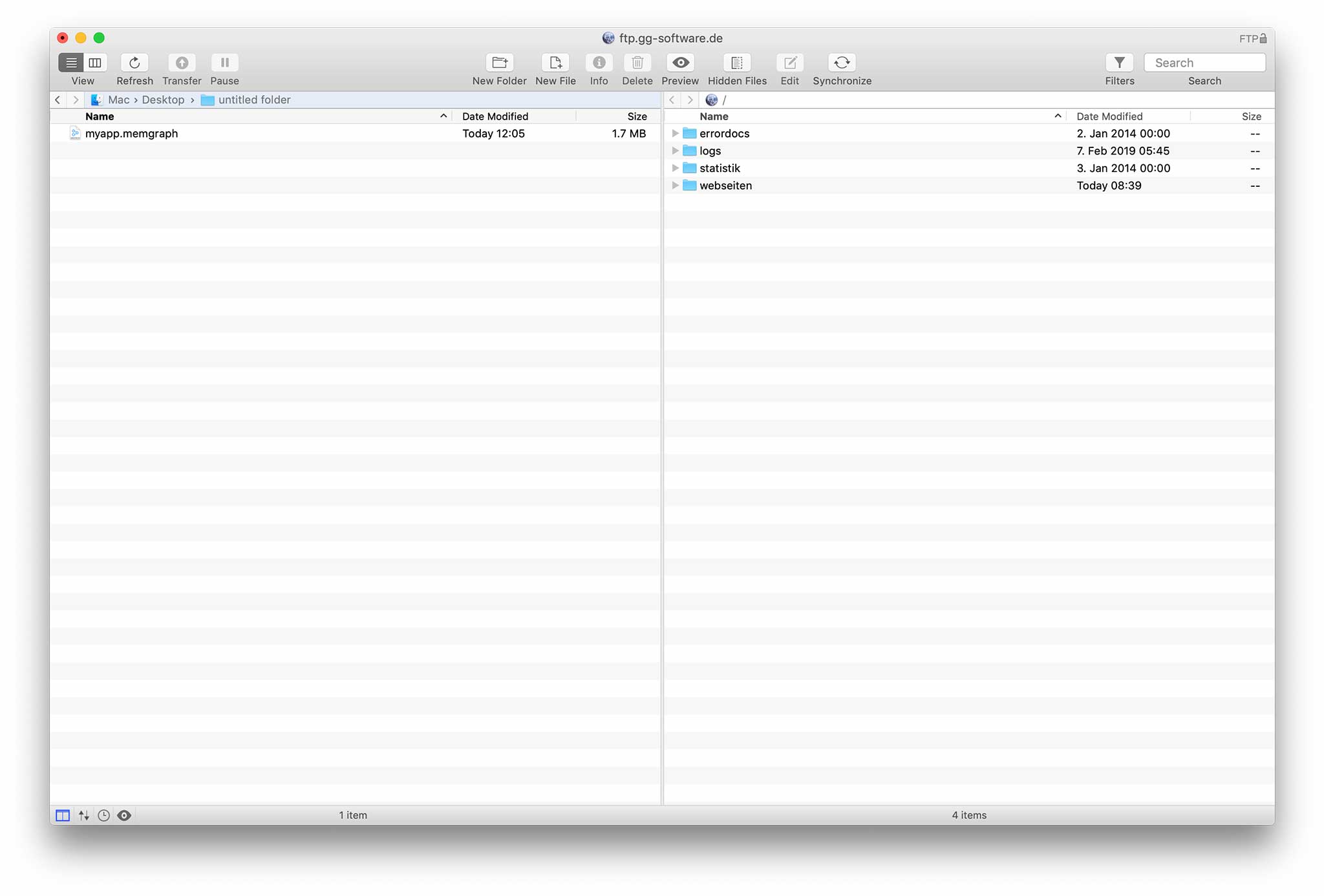This screenshot has width=1324, height=896.
Task: Click the Synchronize icon
Action: pos(842,63)
